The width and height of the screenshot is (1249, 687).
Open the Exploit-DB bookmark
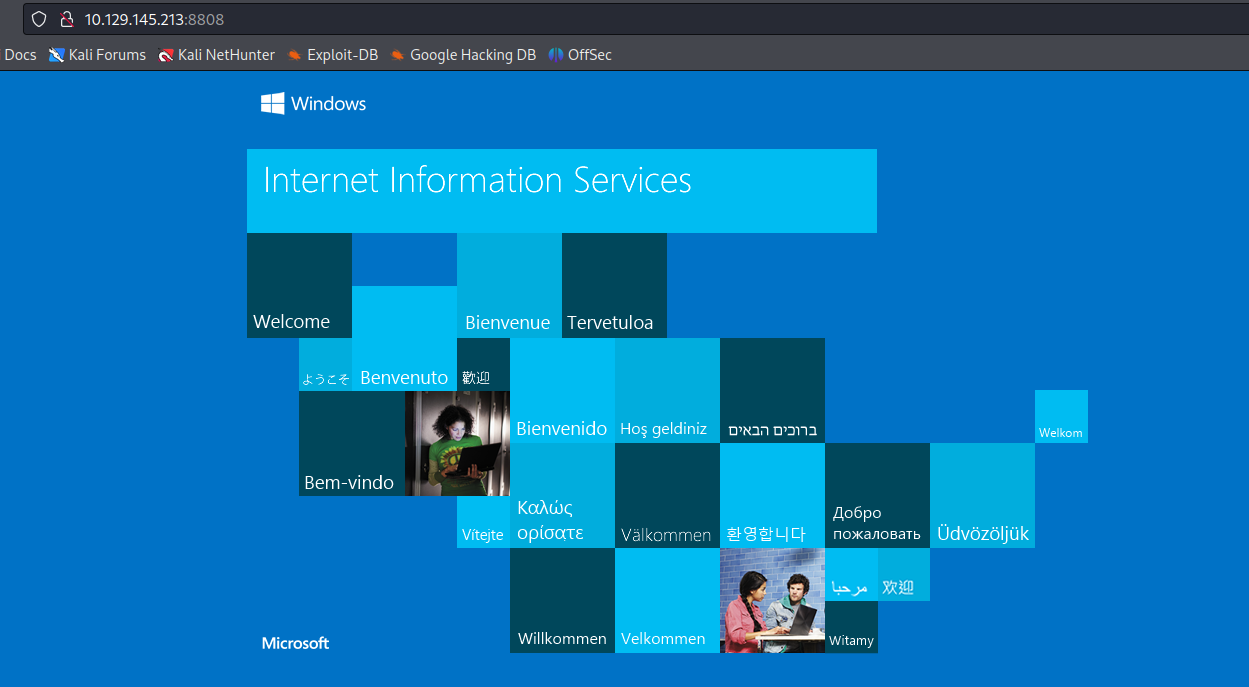coord(333,55)
